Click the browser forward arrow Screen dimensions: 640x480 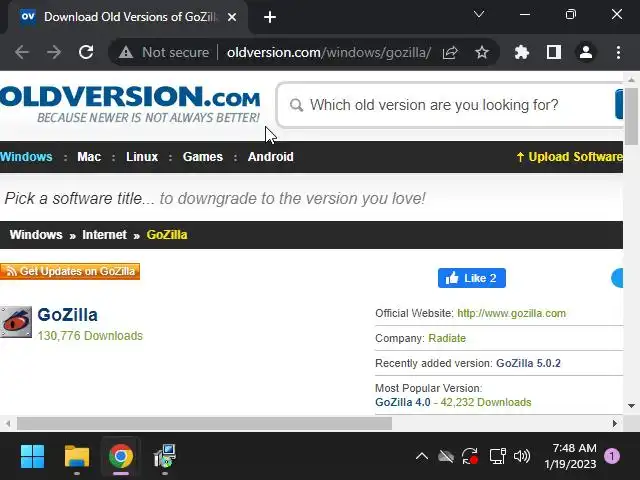point(53,52)
